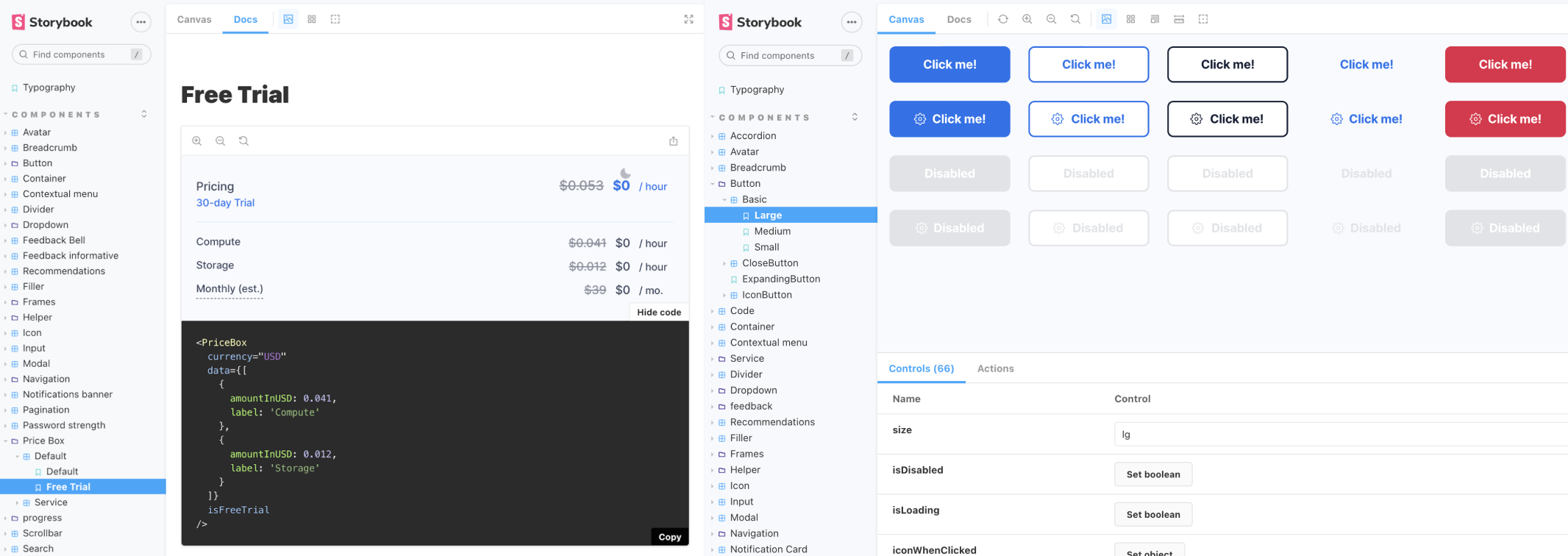Screen dimensions: 1568x556
Task: Click Set boolean for isDisabled
Action: (x=1152, y=474)
